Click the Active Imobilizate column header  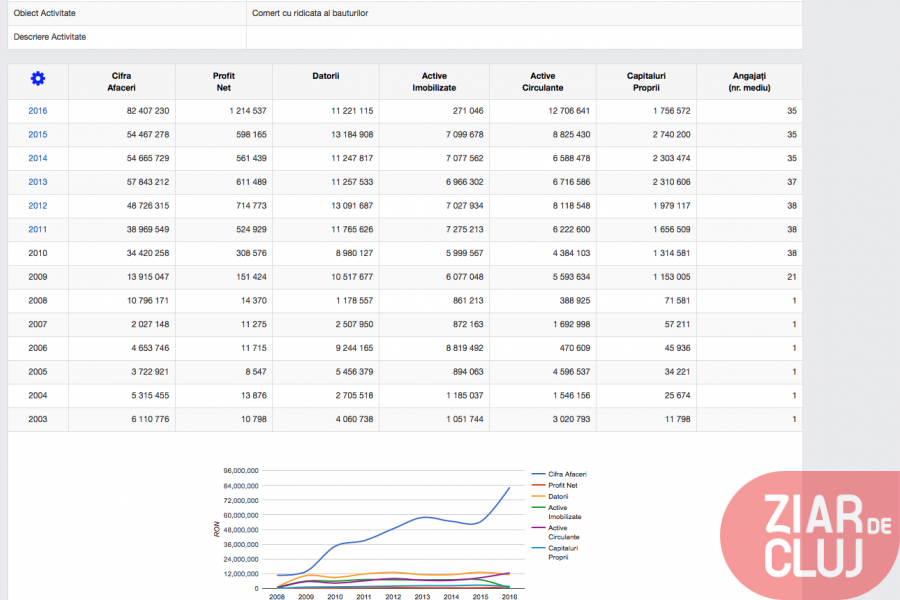pos(434,82)
